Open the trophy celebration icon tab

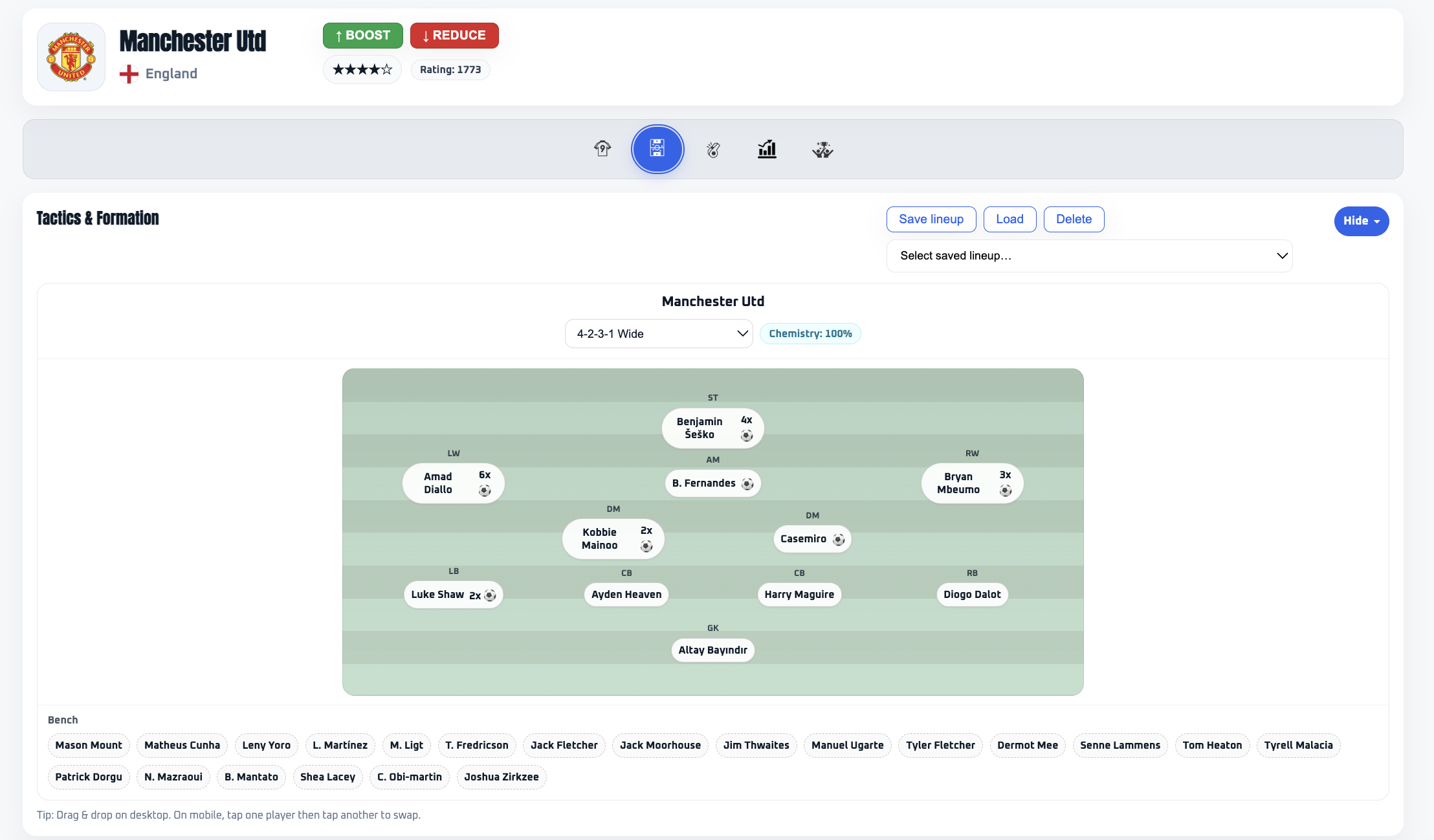click(822, 149)
